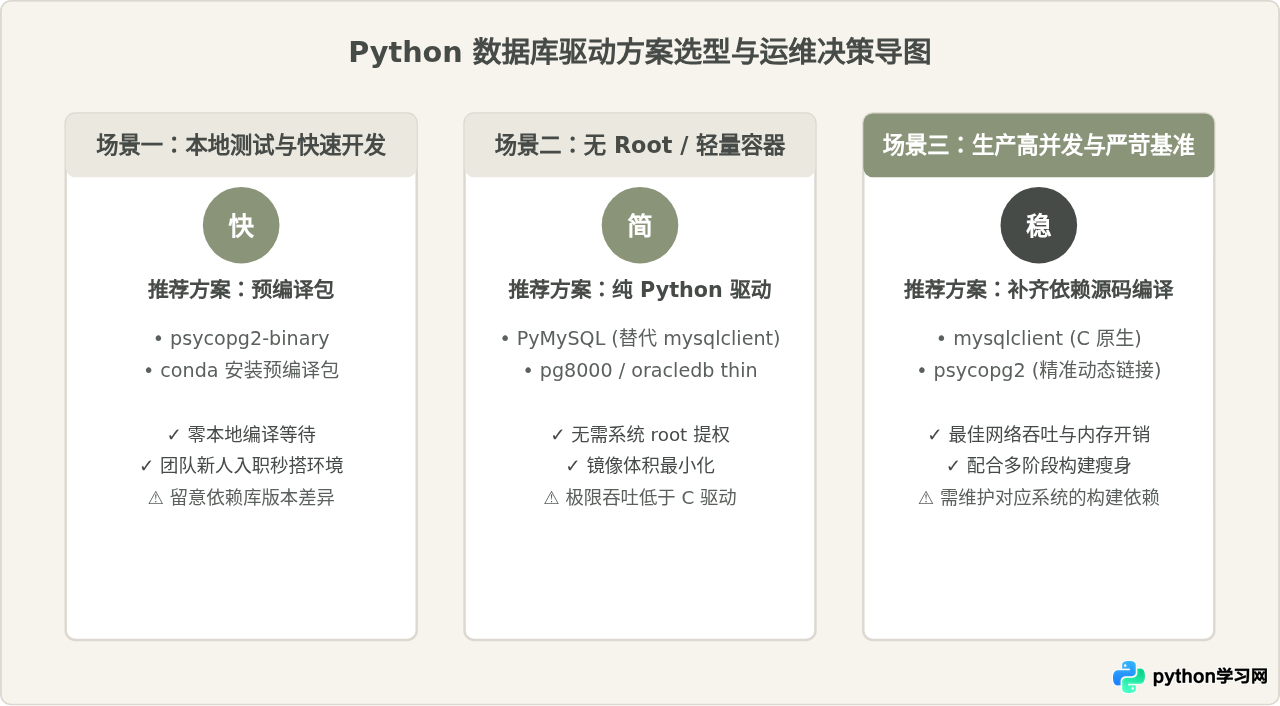Click the main title Python 数据库驱动方案选型与运维决策导图
1280x706 pixels.
640,52
